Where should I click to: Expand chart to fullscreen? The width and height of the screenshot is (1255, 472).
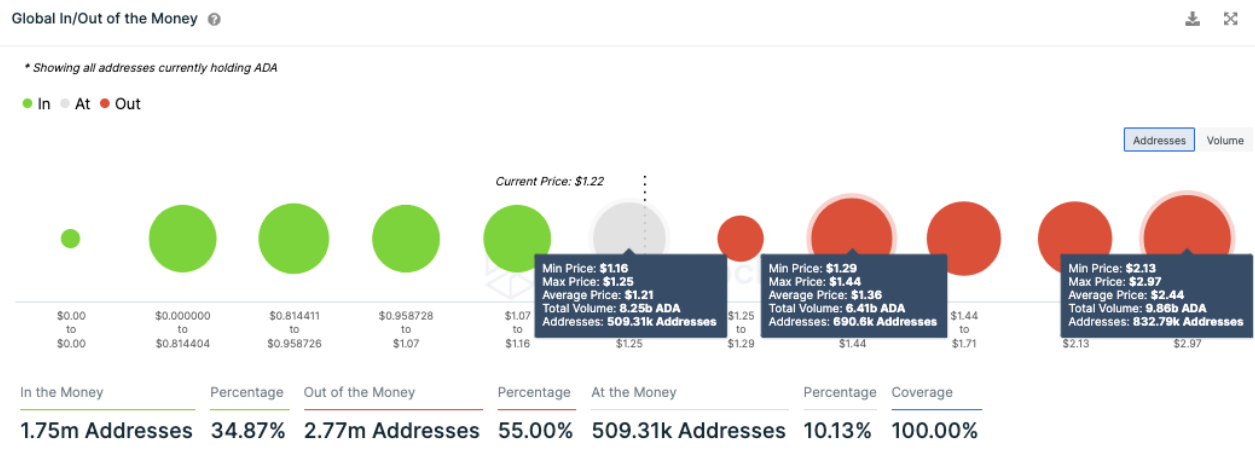coord(1231,19)
